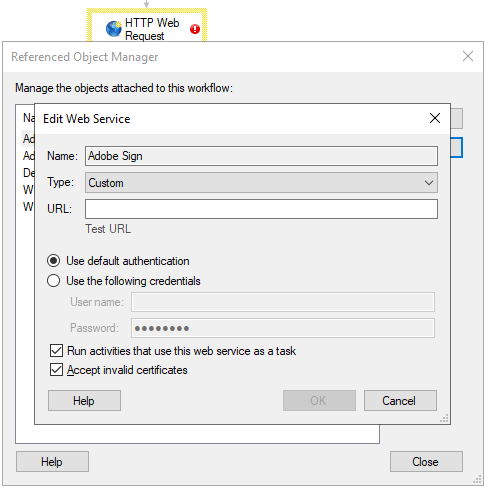The width and height of the screenshot is (493, 498).
Task: Select Use the following credentials option
Action: [54, 281]
